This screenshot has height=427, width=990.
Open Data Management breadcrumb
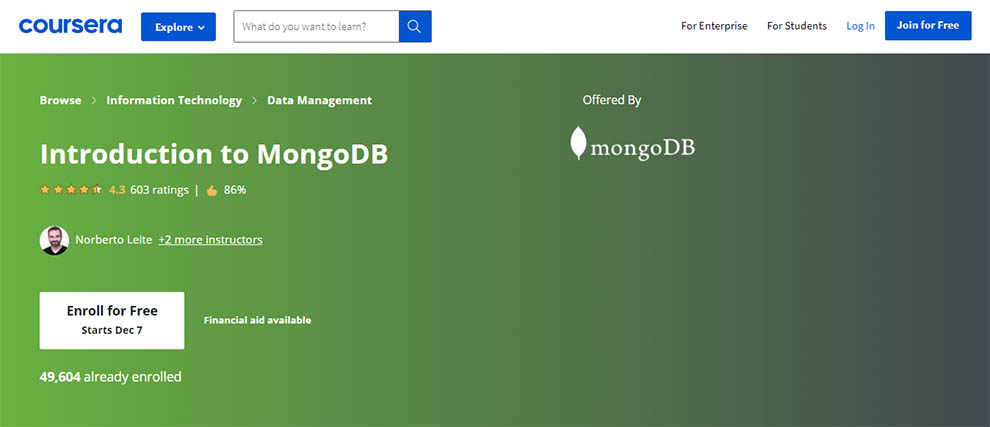(319, 100)
